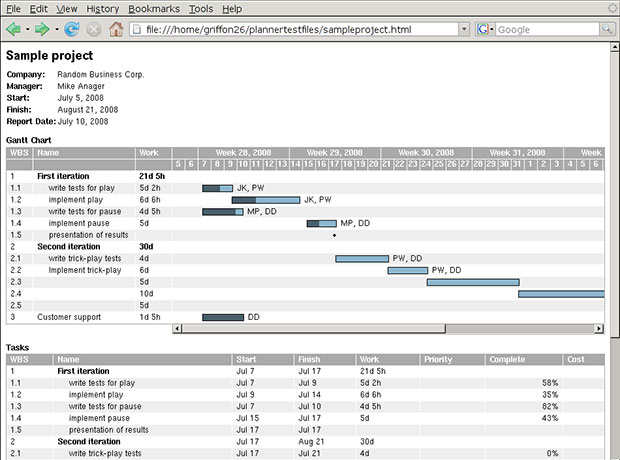Click the Gantt chart scroll left arrow
The image size is (620, 460).
(177, 329)
